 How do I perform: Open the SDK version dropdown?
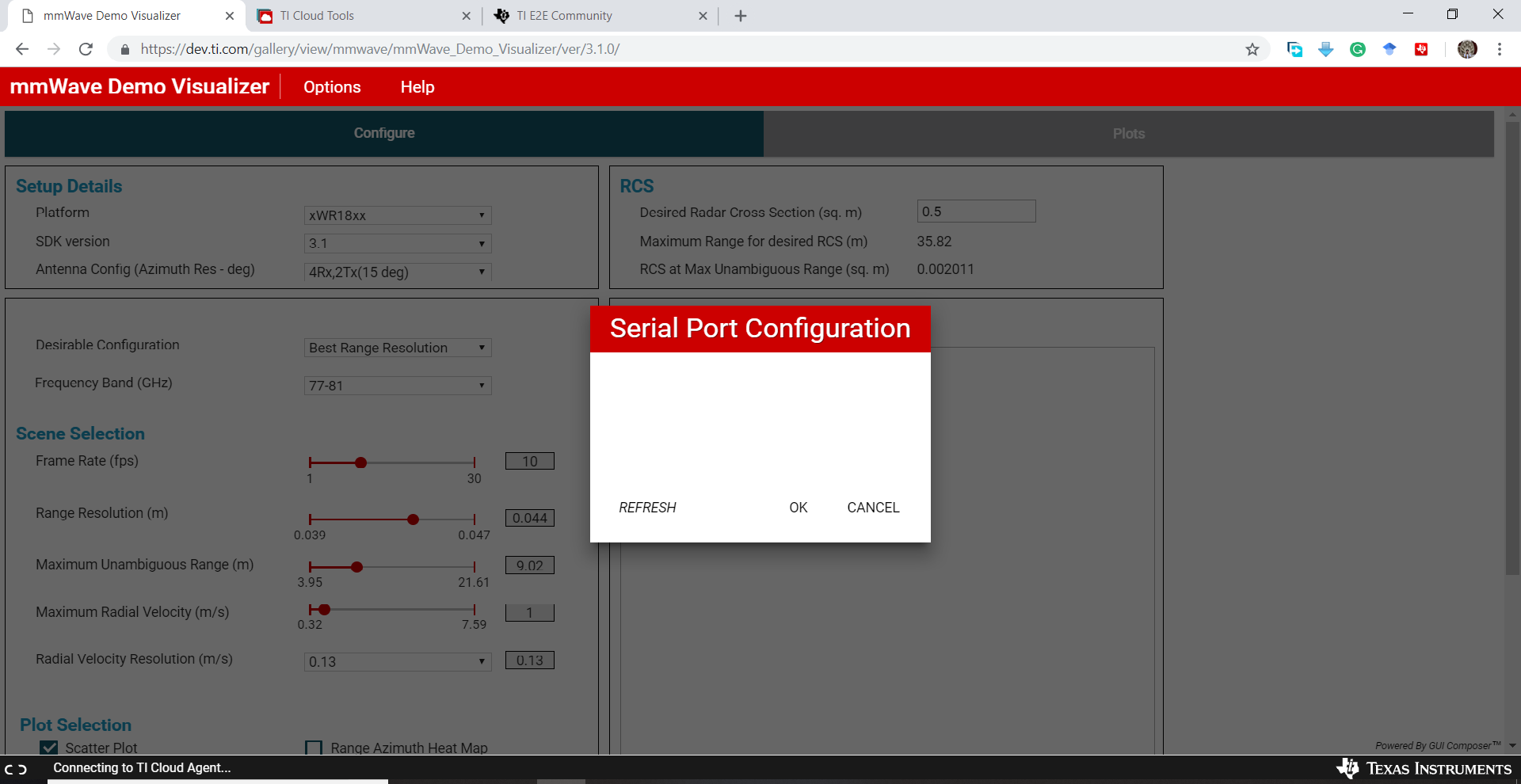coord(398,243)
